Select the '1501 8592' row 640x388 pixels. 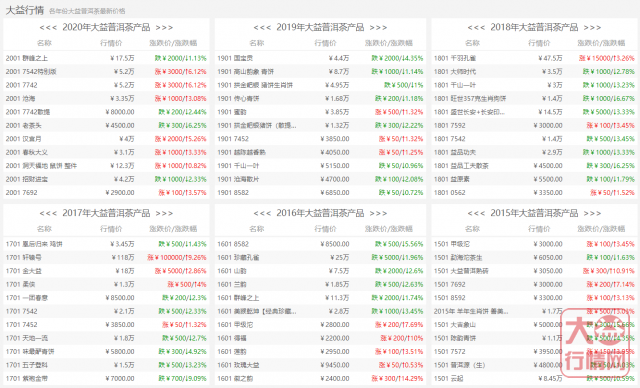click(x=534, y=298)
